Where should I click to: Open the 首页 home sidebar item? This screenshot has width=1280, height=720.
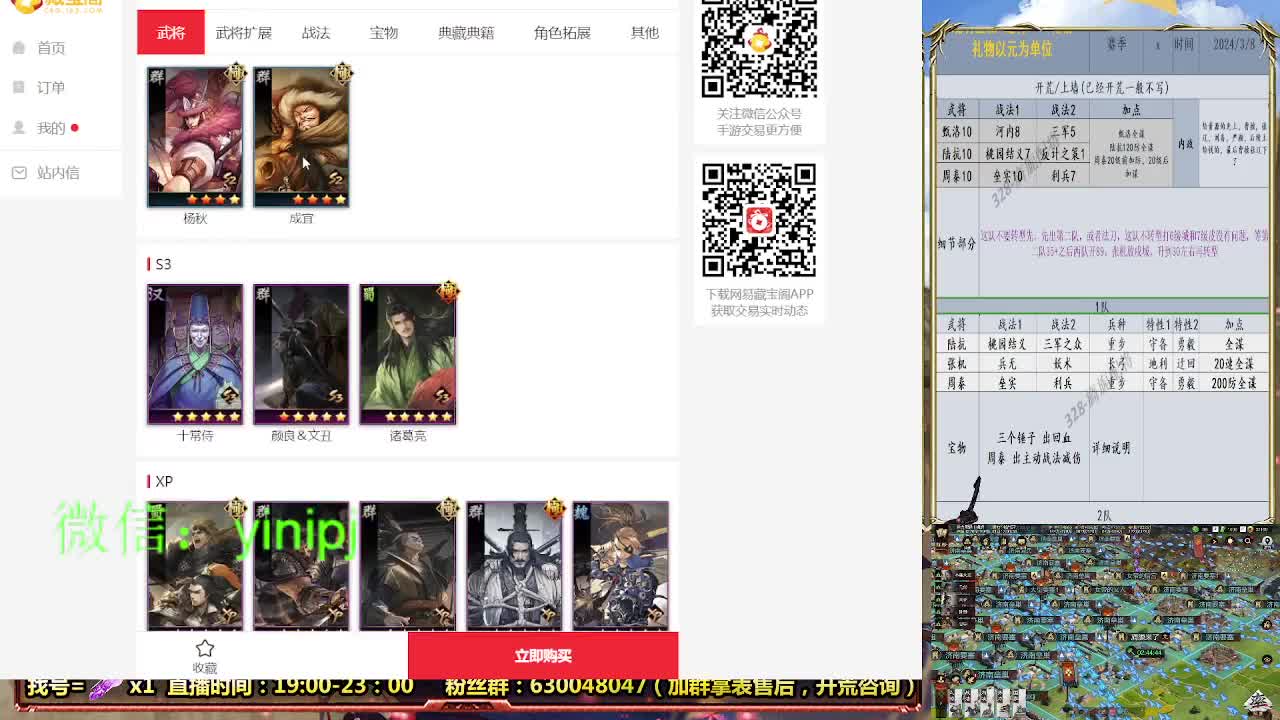[x=50, y=48]
